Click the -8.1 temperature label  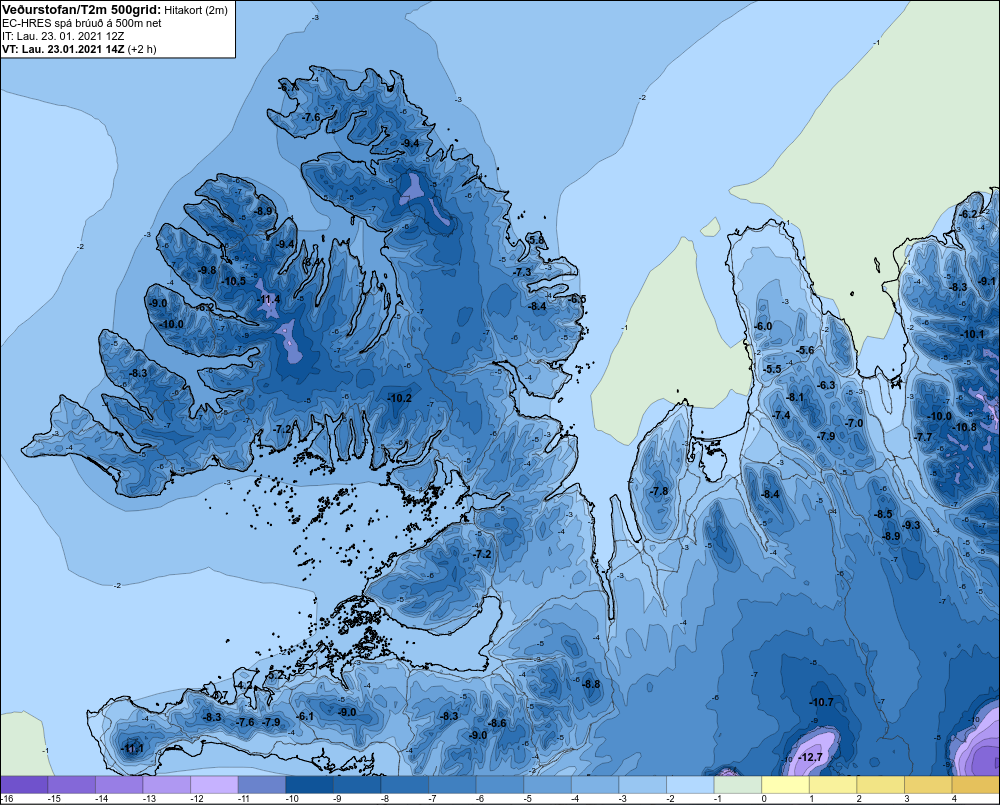click(795, 397)
